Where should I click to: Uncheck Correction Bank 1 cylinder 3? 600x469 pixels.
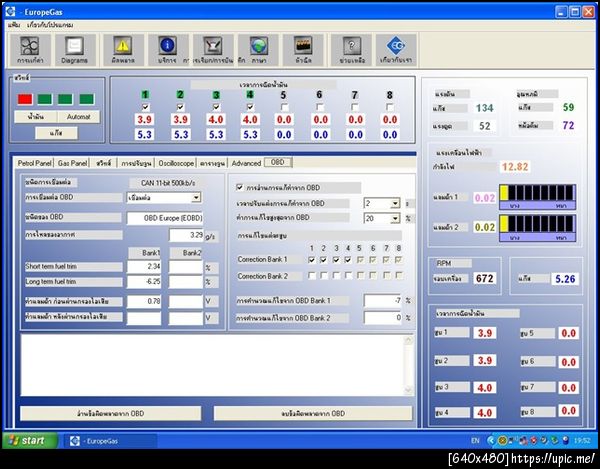pyautogui.click(x=336, y=260)
